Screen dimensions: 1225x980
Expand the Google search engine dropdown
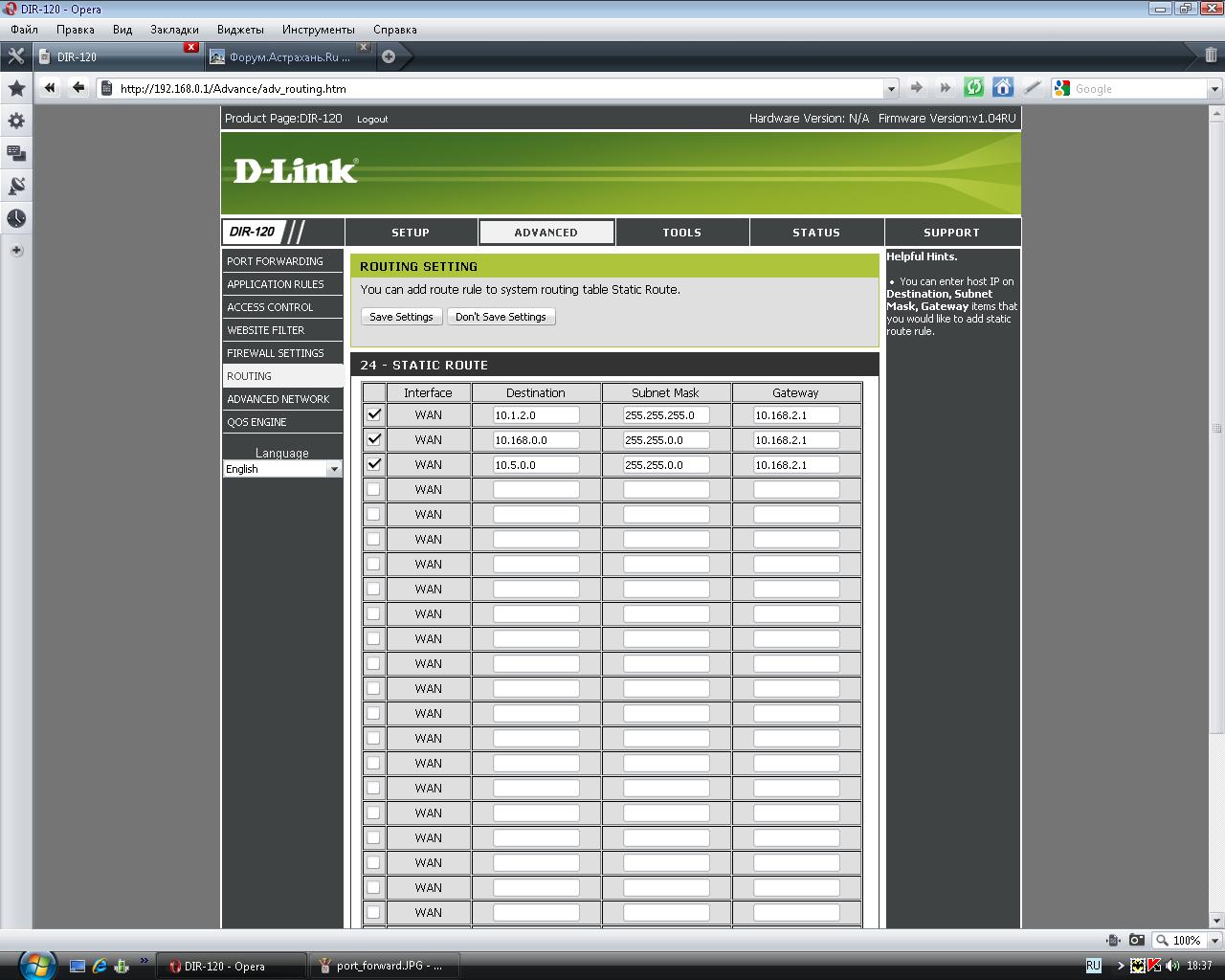click(1214, 88)
